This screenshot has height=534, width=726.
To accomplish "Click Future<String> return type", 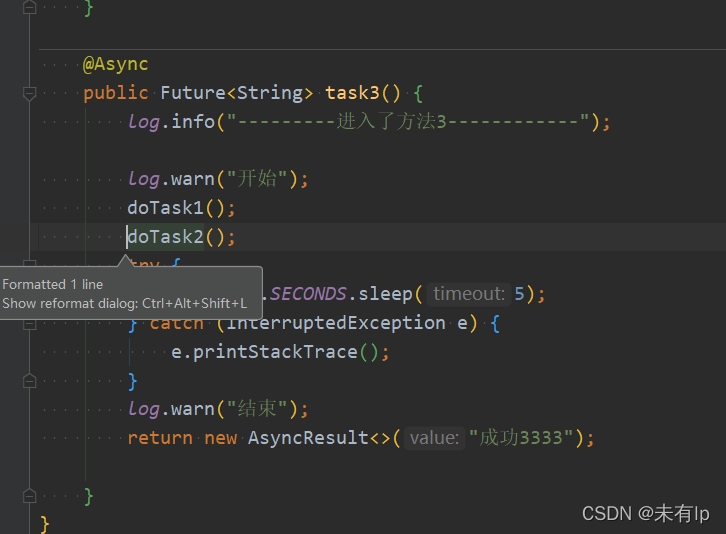I will 237,93.
